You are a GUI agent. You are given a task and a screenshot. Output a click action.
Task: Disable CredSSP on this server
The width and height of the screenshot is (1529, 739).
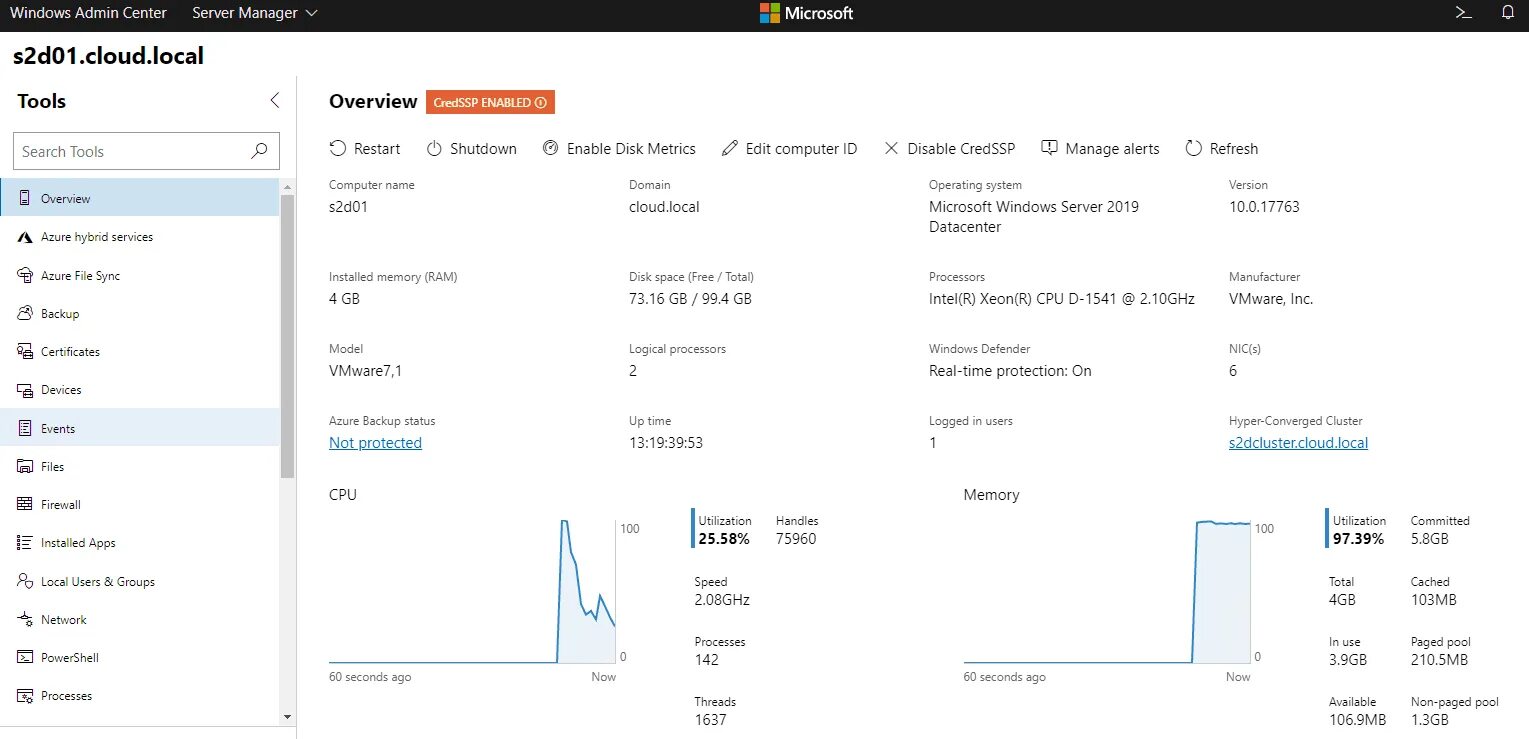point(949,148)
